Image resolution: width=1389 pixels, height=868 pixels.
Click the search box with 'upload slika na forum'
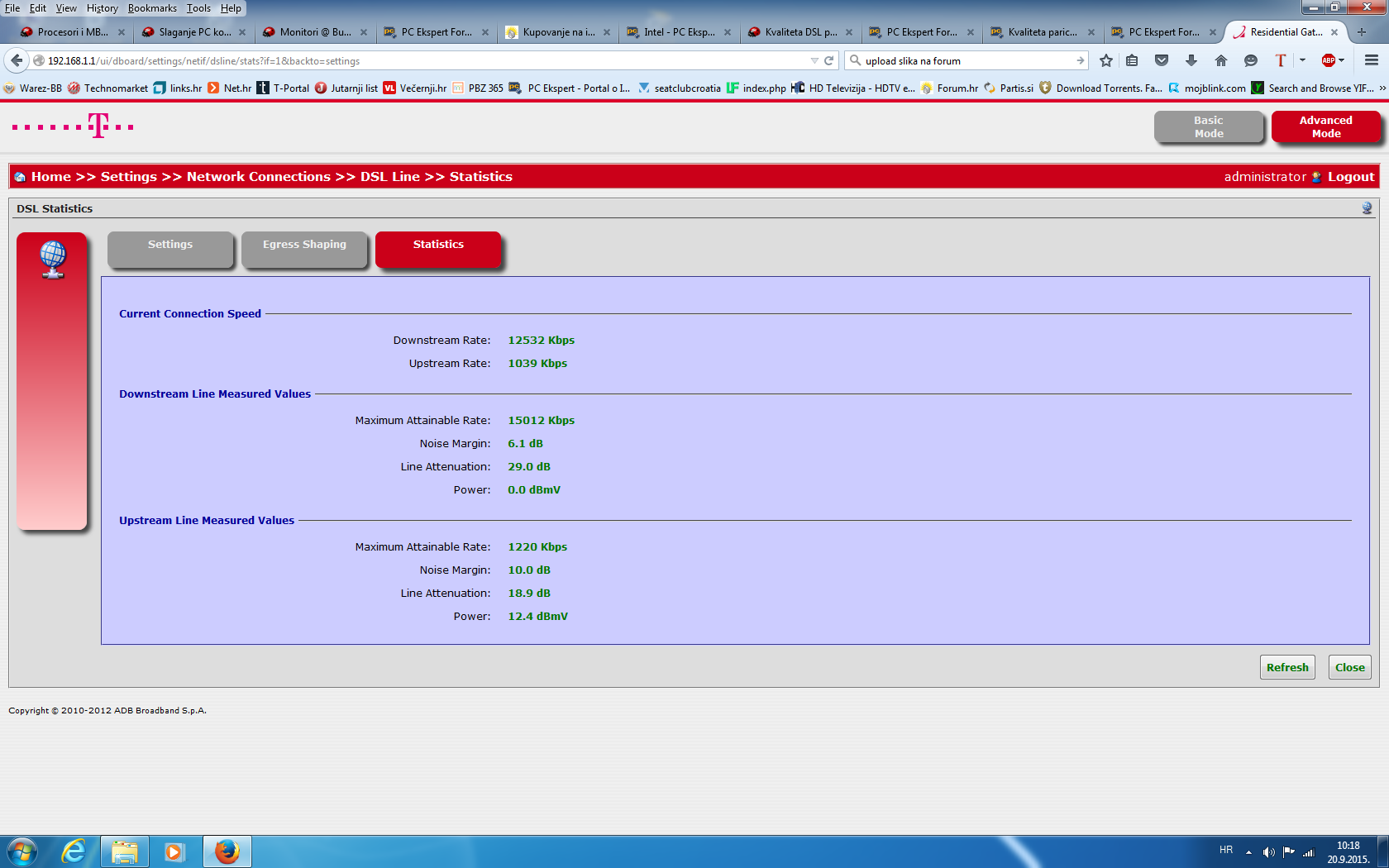[x=967, y=60]
